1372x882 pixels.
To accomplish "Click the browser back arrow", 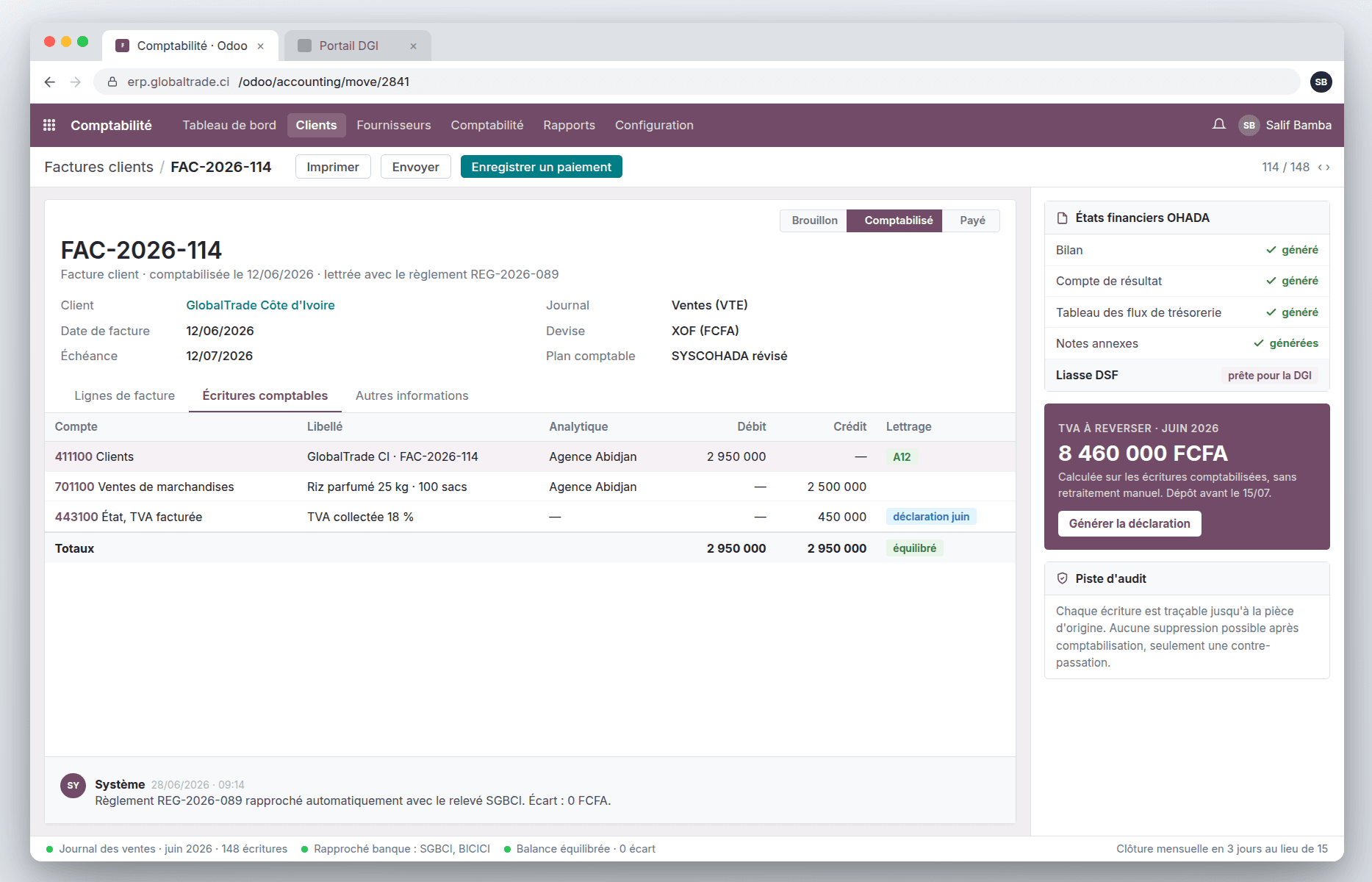I will click(x=49, y=82).
